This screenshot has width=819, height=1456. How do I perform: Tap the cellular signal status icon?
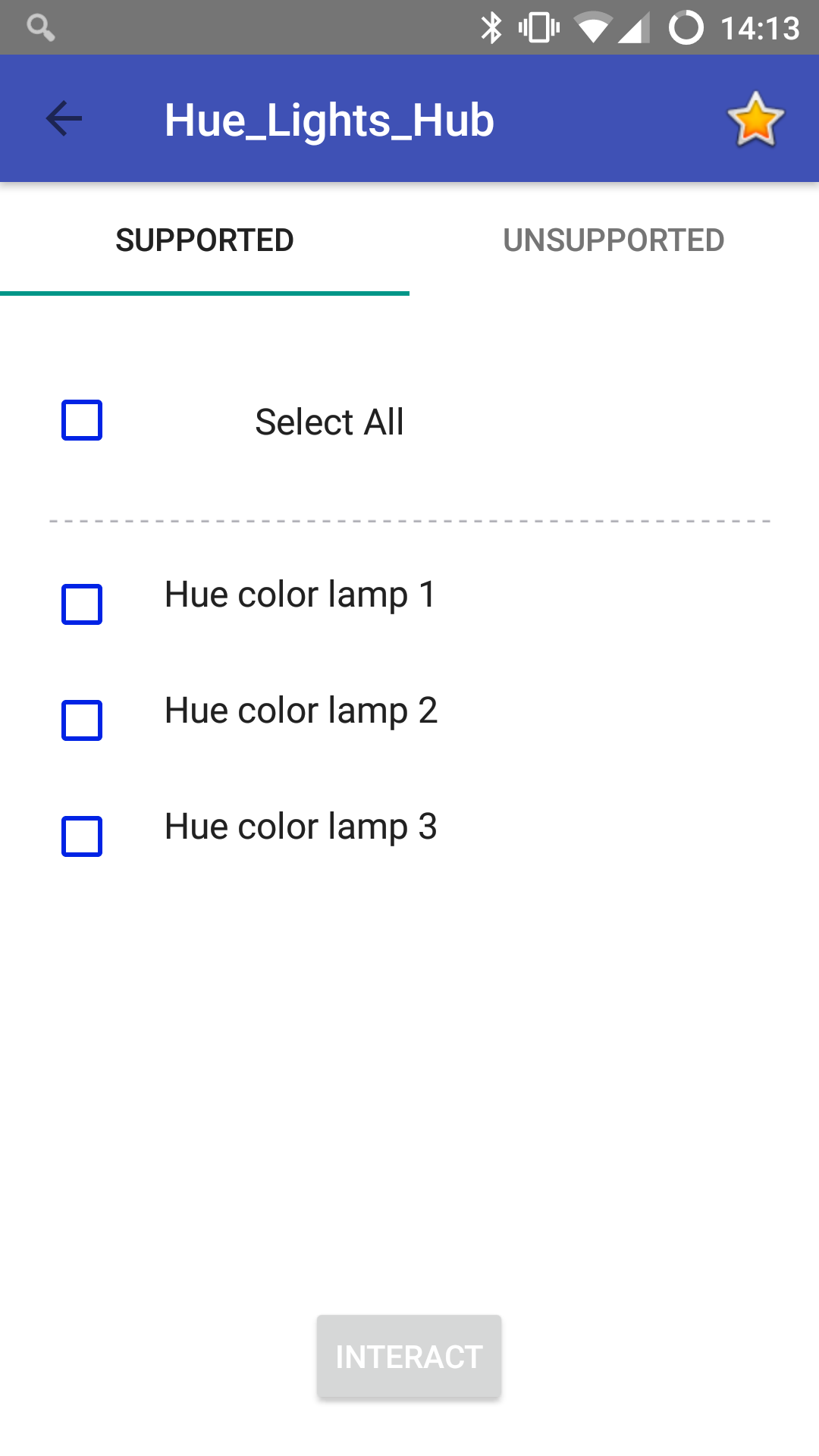click(x=634, y=28)
